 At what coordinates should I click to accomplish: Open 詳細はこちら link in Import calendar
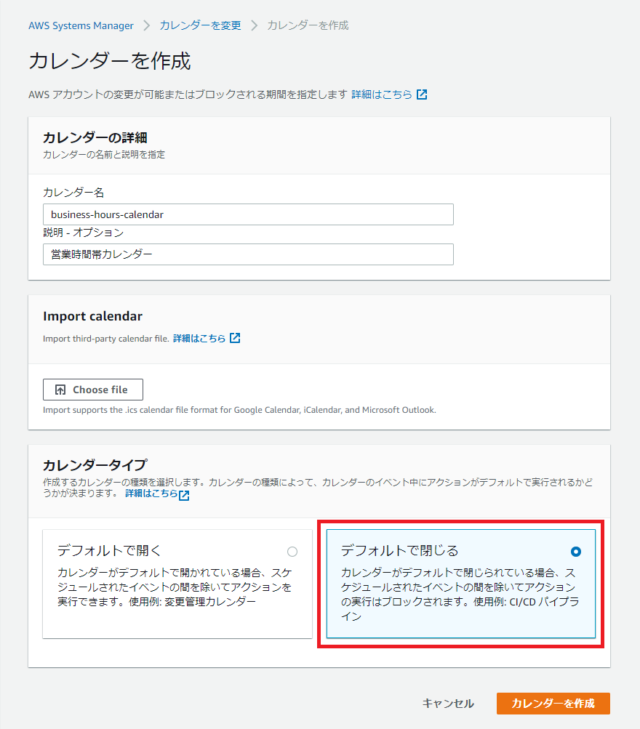(199, 338)
